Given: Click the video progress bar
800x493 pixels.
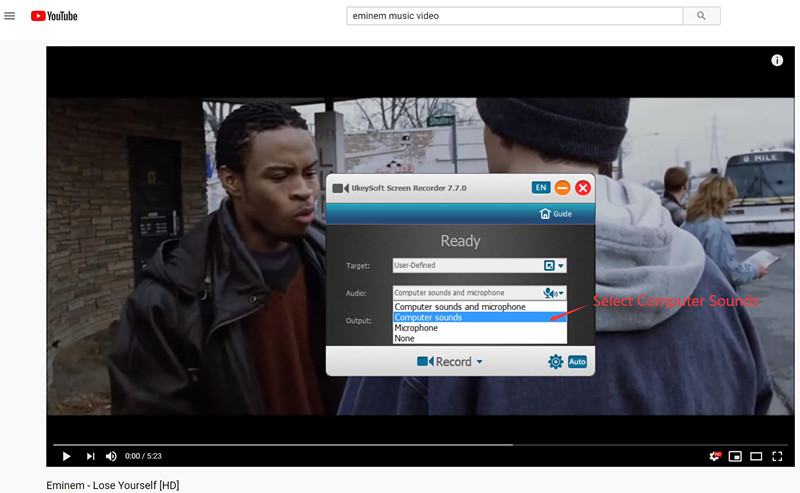Looking at the screenshot, I should click(420, 445).
